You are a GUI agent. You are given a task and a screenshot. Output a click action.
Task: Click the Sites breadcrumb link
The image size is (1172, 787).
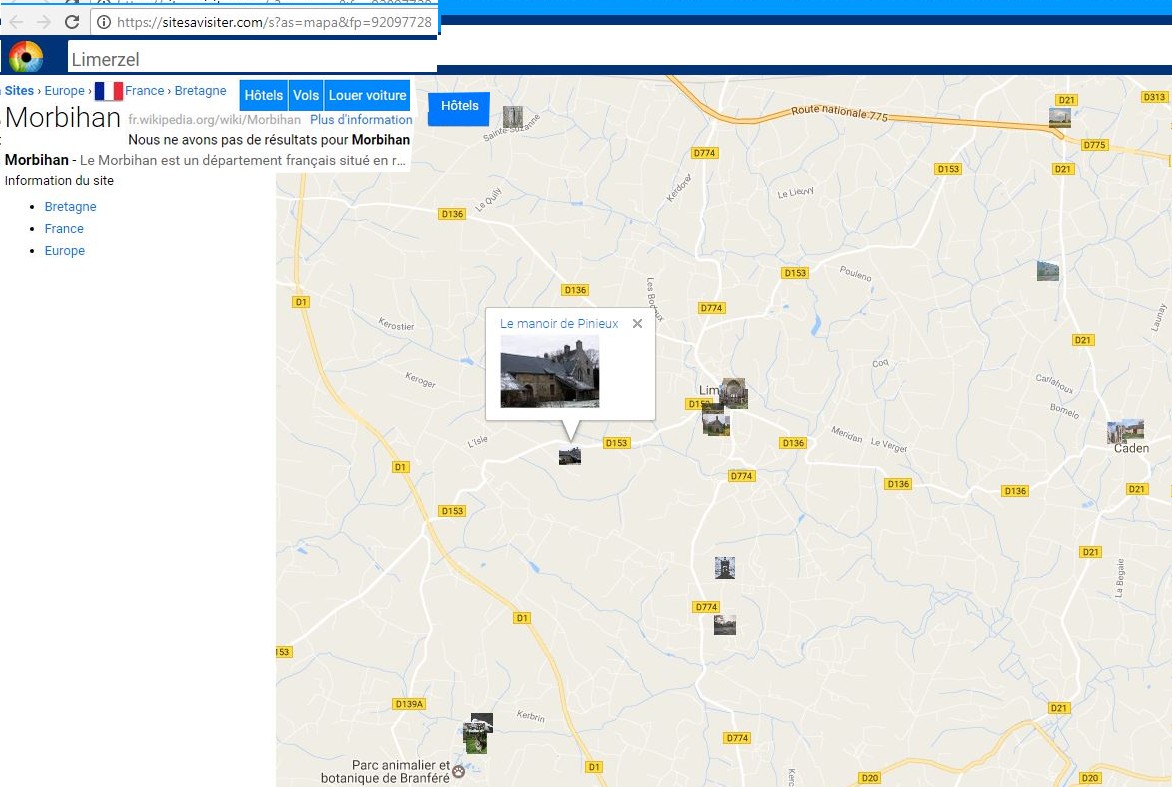pyautogui.click(x=19, y=90)
